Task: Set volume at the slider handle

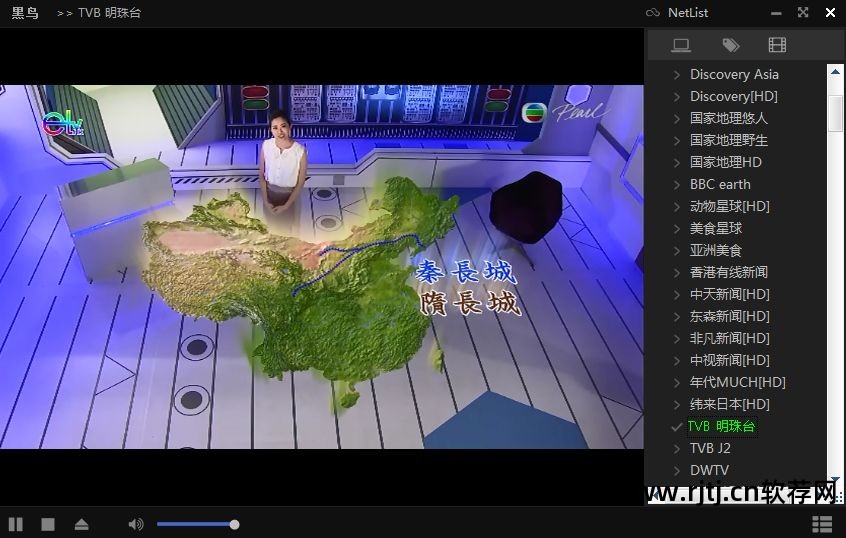Action: point(234,524)
